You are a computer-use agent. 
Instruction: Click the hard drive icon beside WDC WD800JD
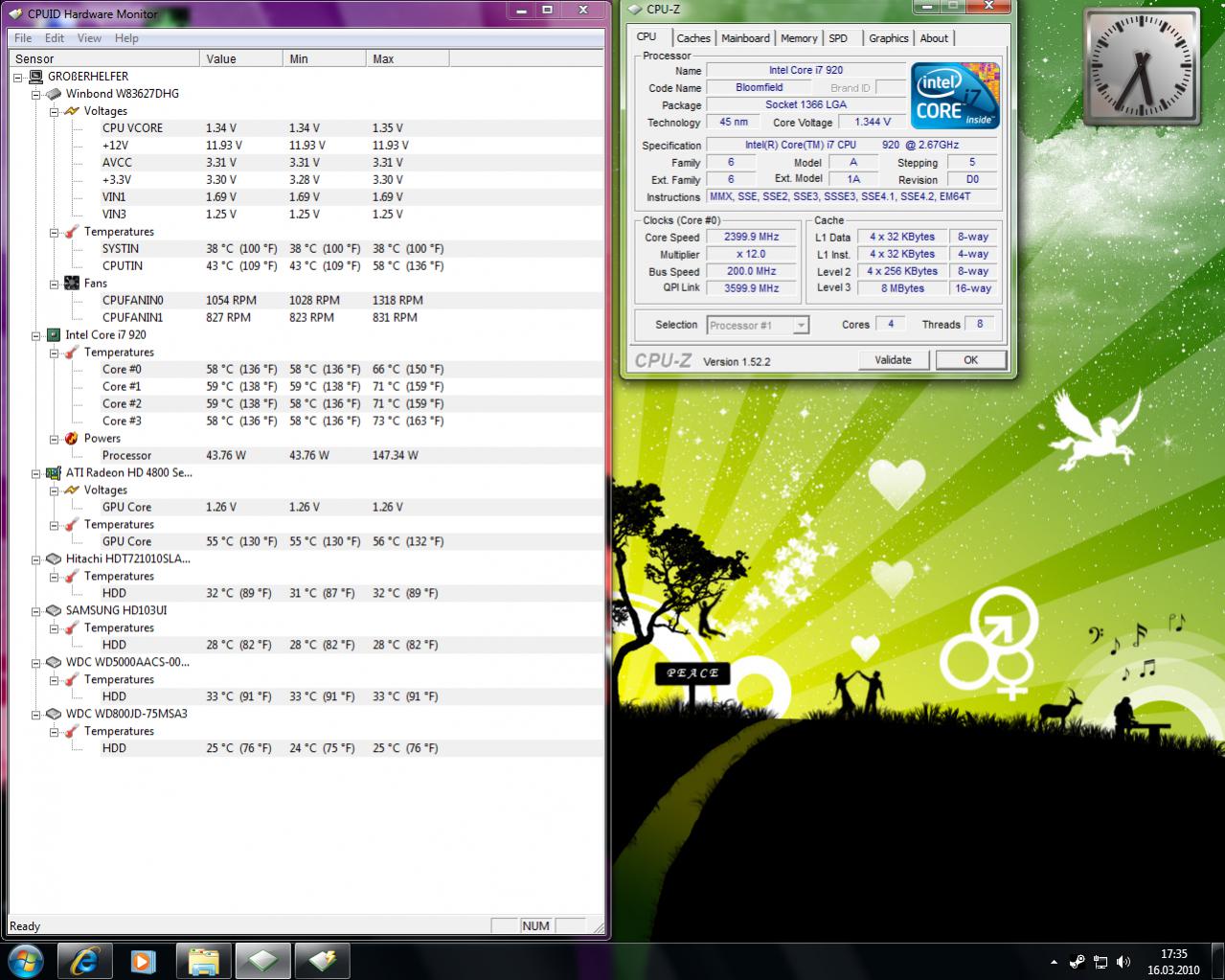54,715
